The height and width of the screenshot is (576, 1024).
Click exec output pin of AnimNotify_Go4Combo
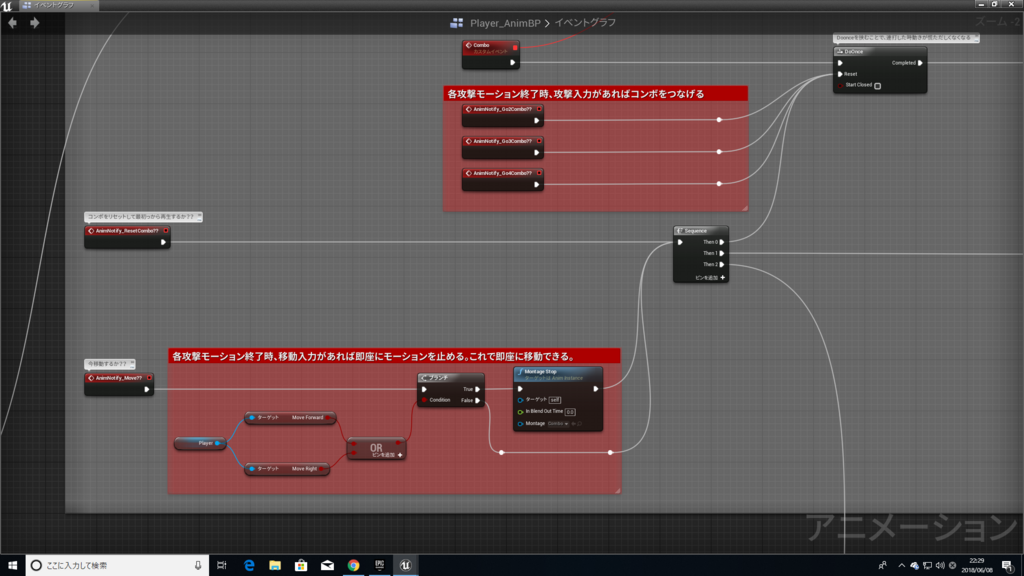click(536, 184)
